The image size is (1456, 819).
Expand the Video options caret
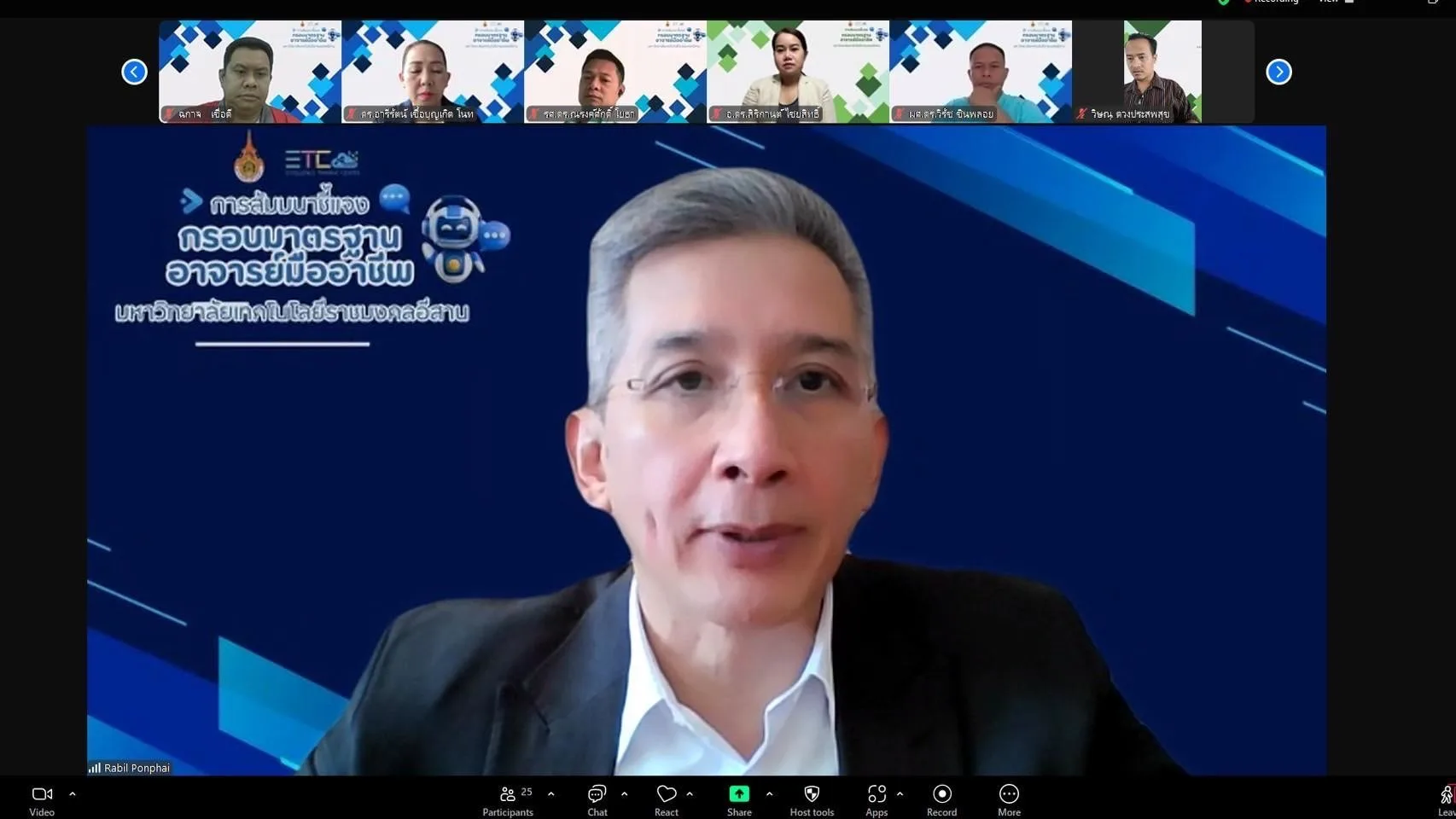coord(73,793)
